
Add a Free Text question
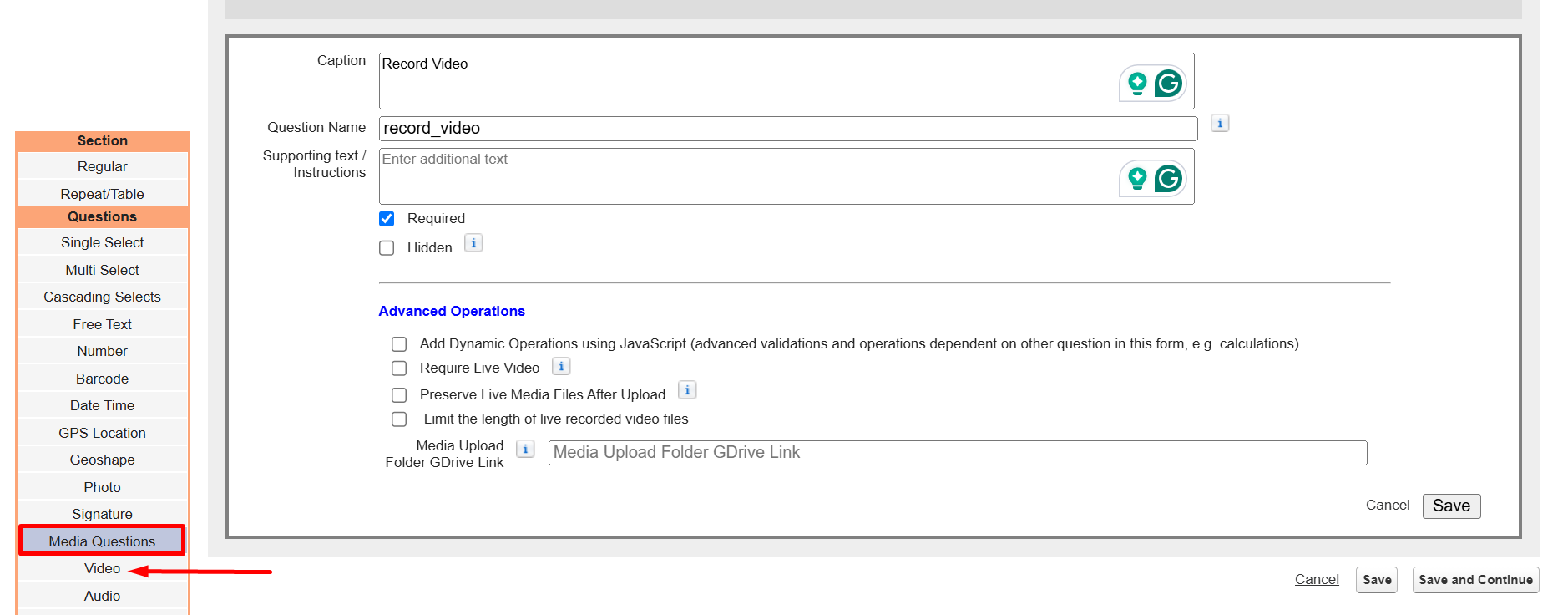pyautogui.click(x=103, y=324)
